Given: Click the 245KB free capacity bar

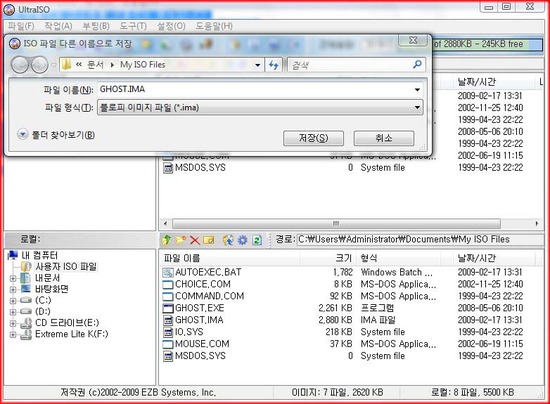Looking at the screenshot, I should tap(488, 44).
